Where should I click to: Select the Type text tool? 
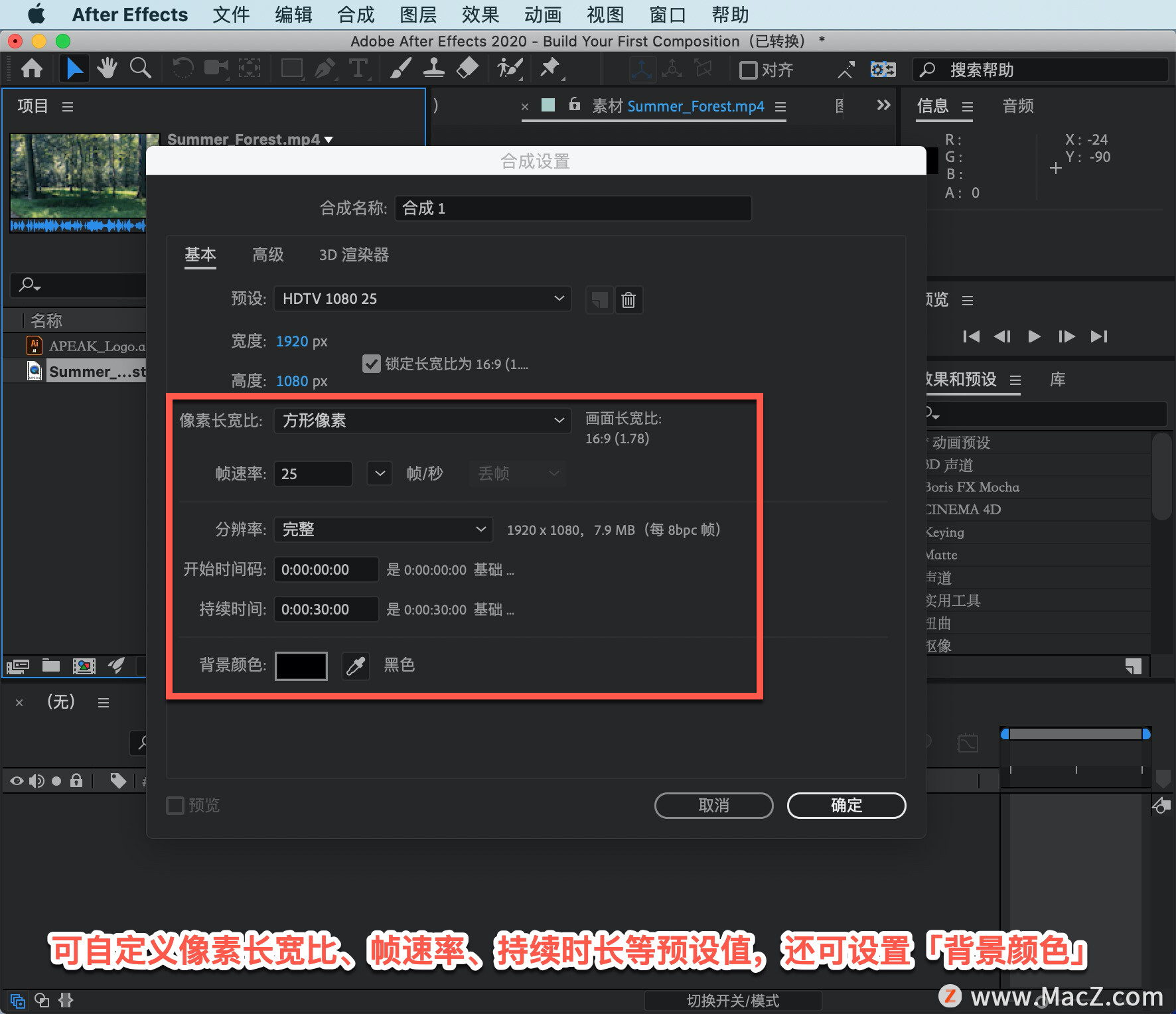[358, 68]
